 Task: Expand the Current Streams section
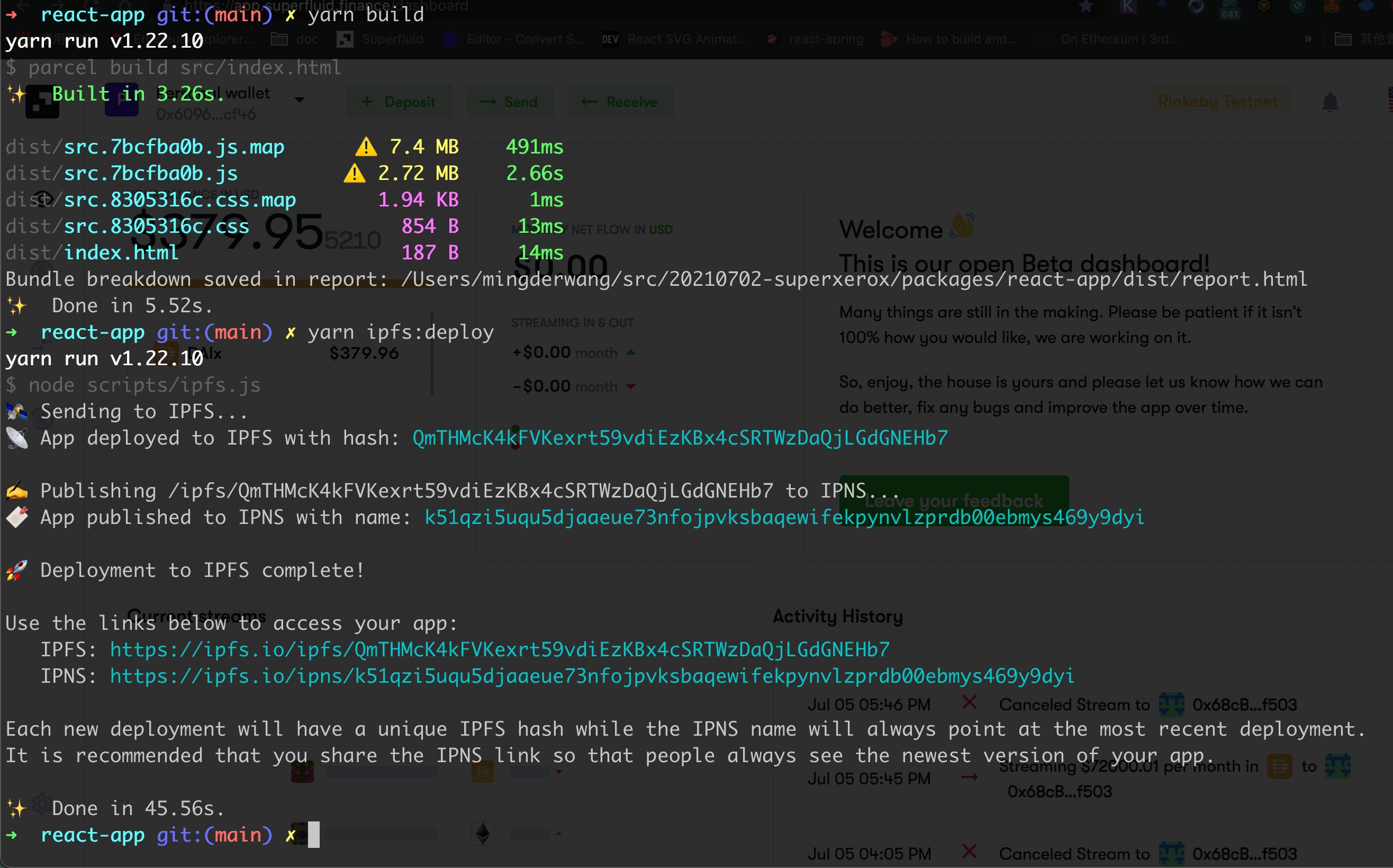pyautogui.click(x=197, y=615)
